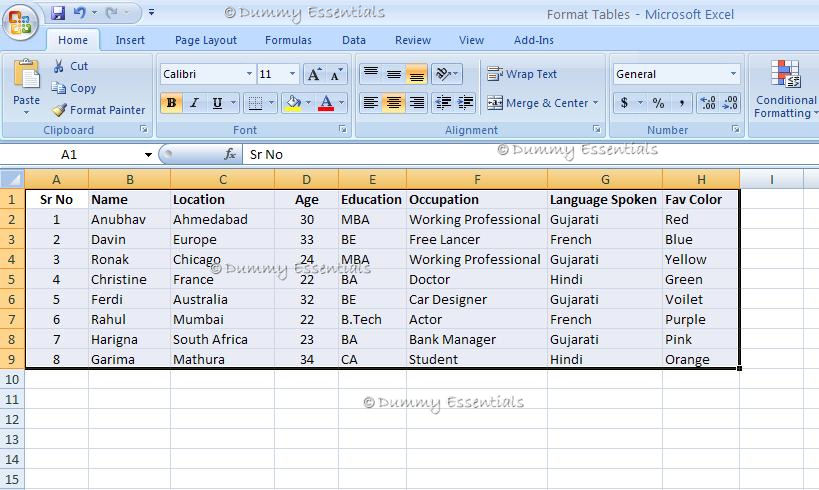
Task: Apply accounting dollar number format
Action: [624, 103]
